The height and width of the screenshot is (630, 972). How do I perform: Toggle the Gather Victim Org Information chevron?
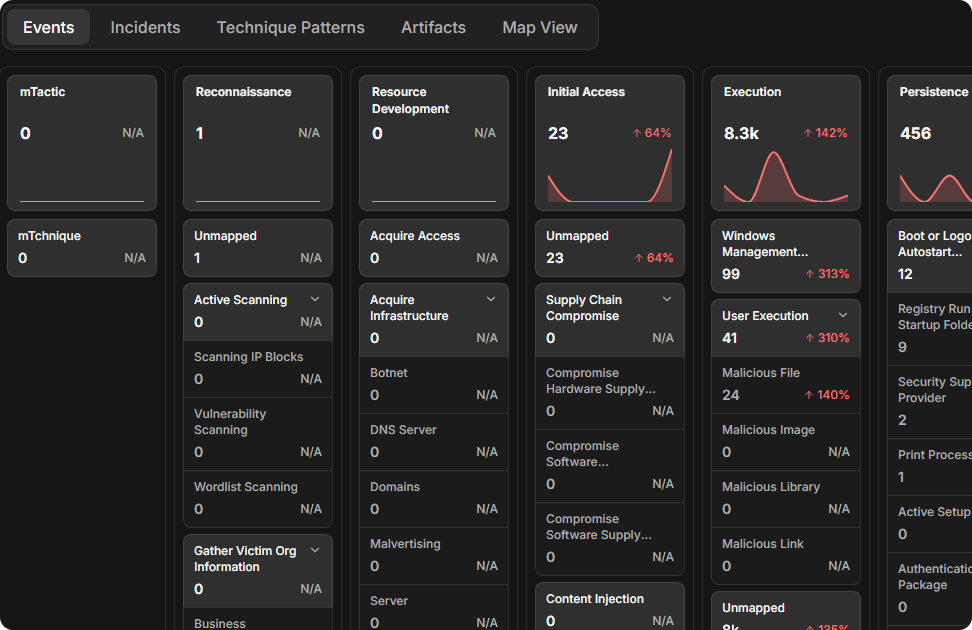(x=315, y=551)
